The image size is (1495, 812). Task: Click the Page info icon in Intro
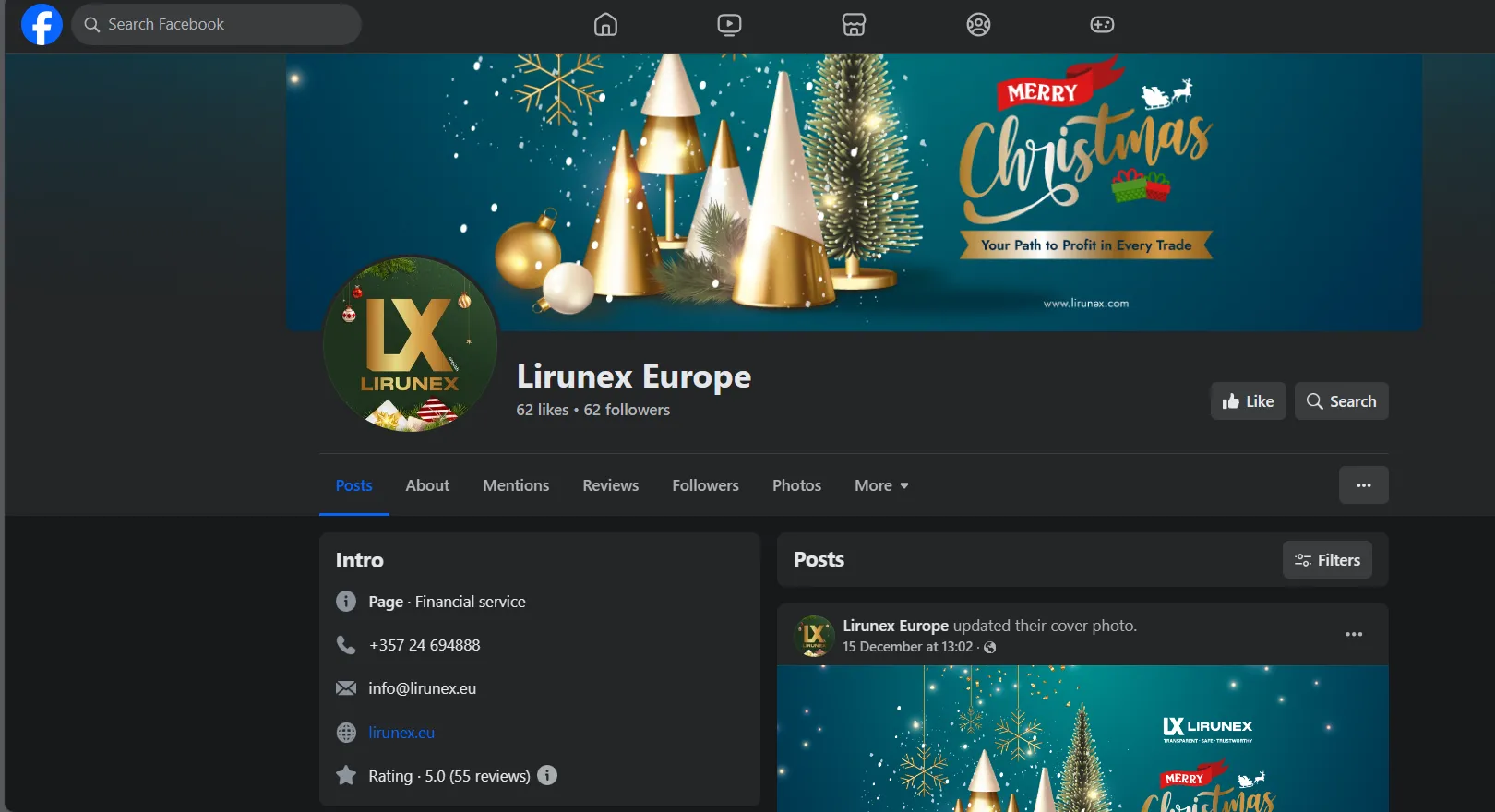(x=346, y=602)
